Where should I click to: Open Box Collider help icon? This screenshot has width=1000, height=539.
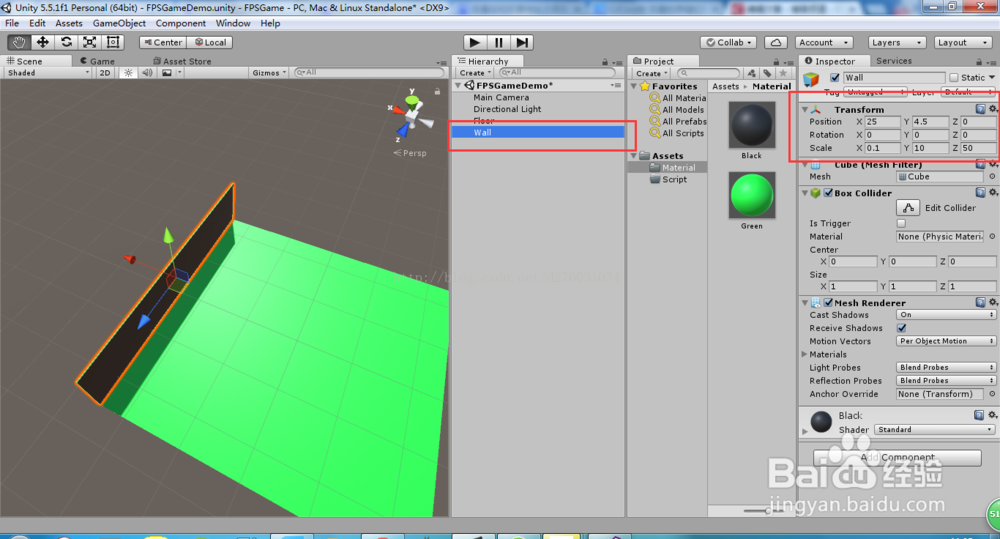[980, 193]
